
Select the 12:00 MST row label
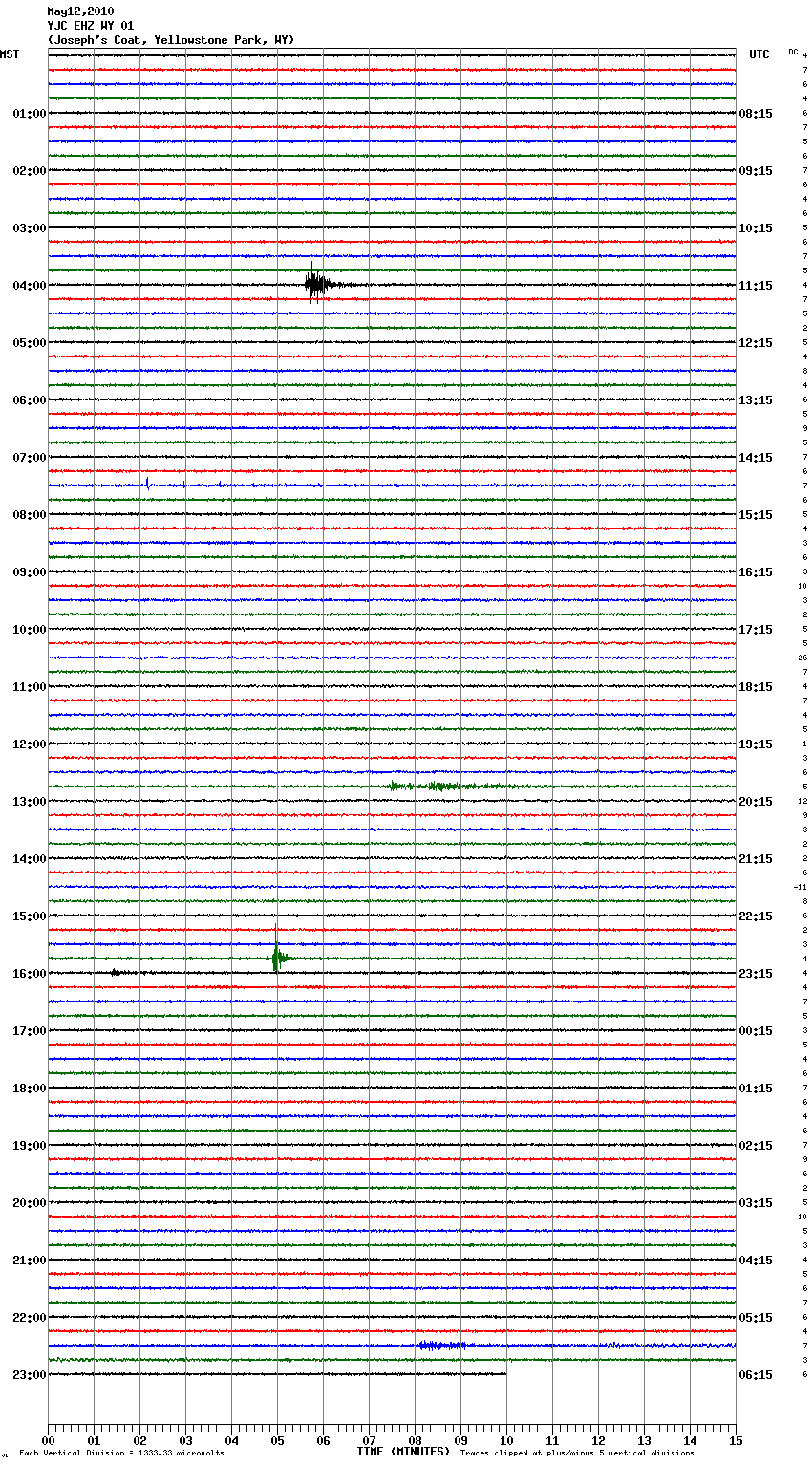[29, 744]
